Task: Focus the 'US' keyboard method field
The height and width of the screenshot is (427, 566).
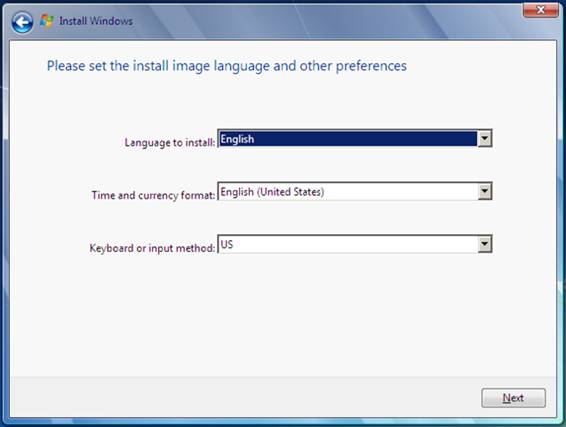Action: pyautogui.click(x=348, y=244)
